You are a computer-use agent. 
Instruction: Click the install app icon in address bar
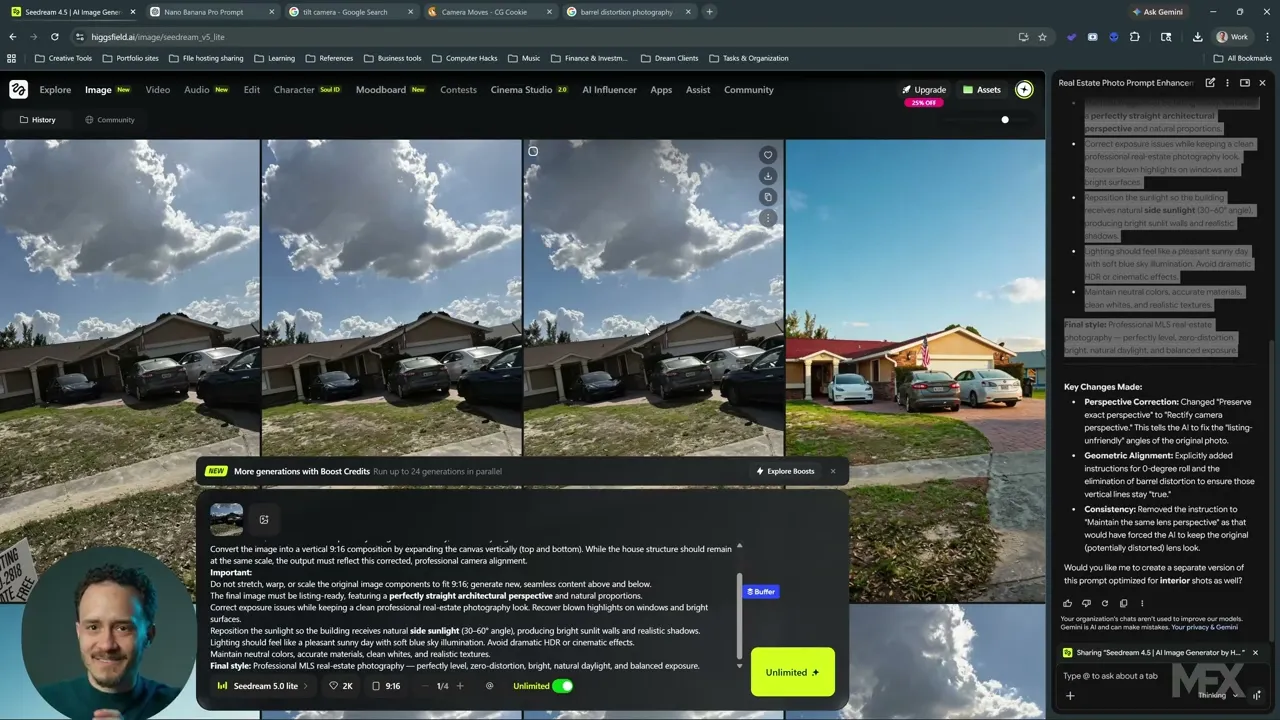point(1023,37)
